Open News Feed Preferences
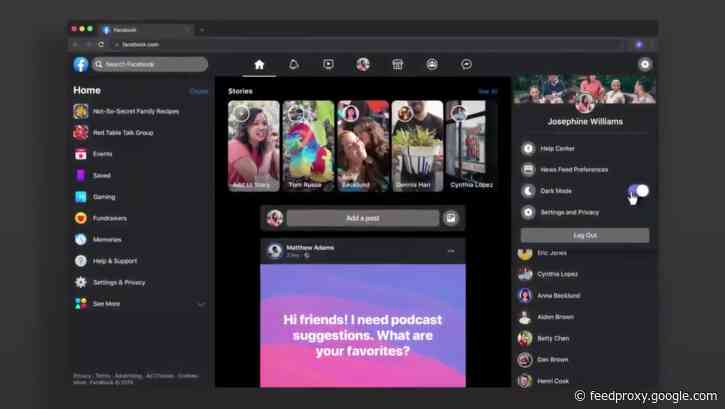Viewport: 725px width, 409px height. [574, 170]
